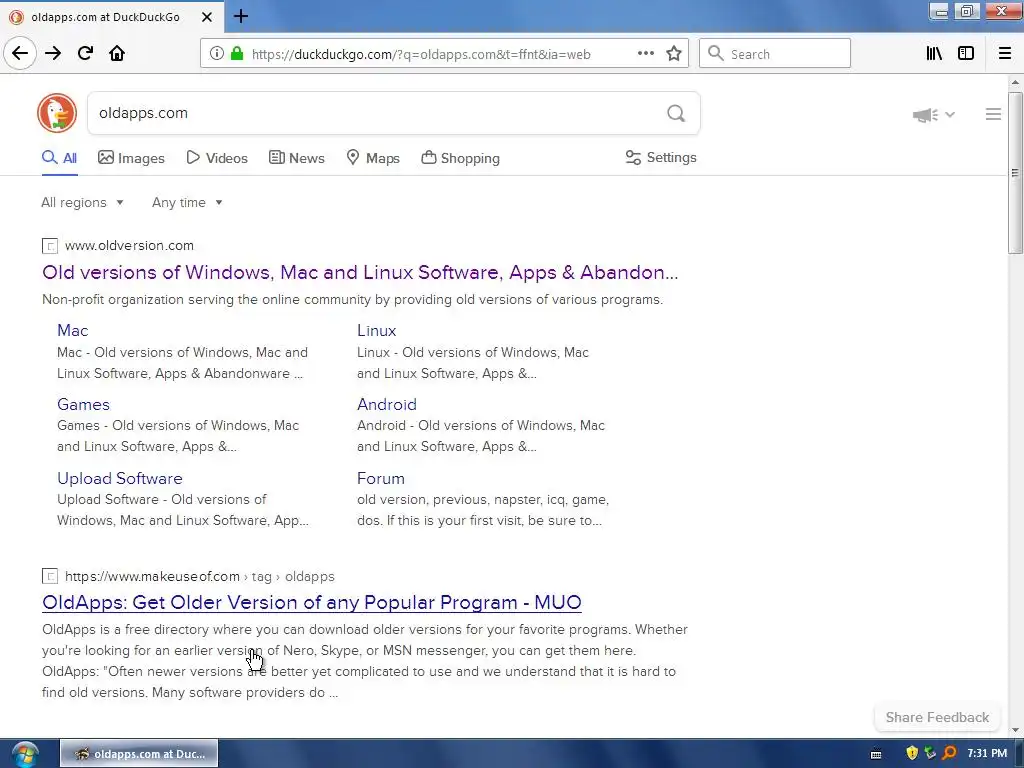
Task: Open the Firefox hamburger menu
Action: point(1005,54)
